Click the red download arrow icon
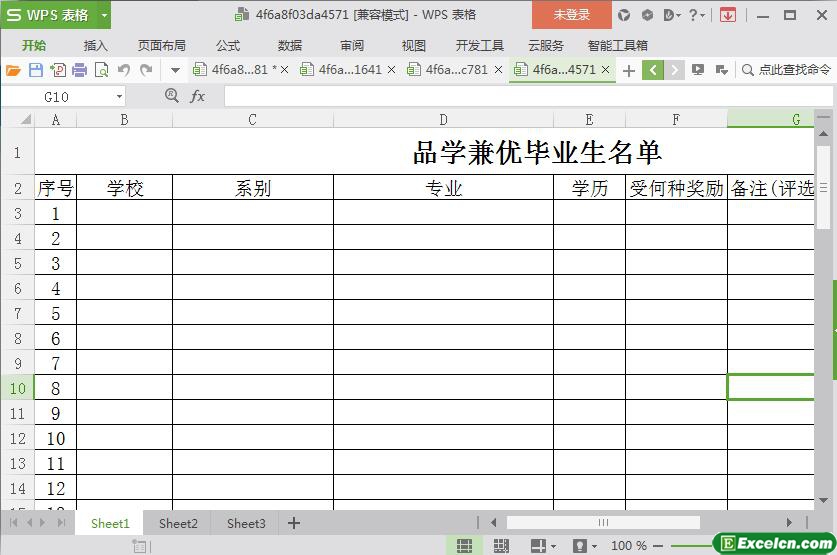 [728, 15]
